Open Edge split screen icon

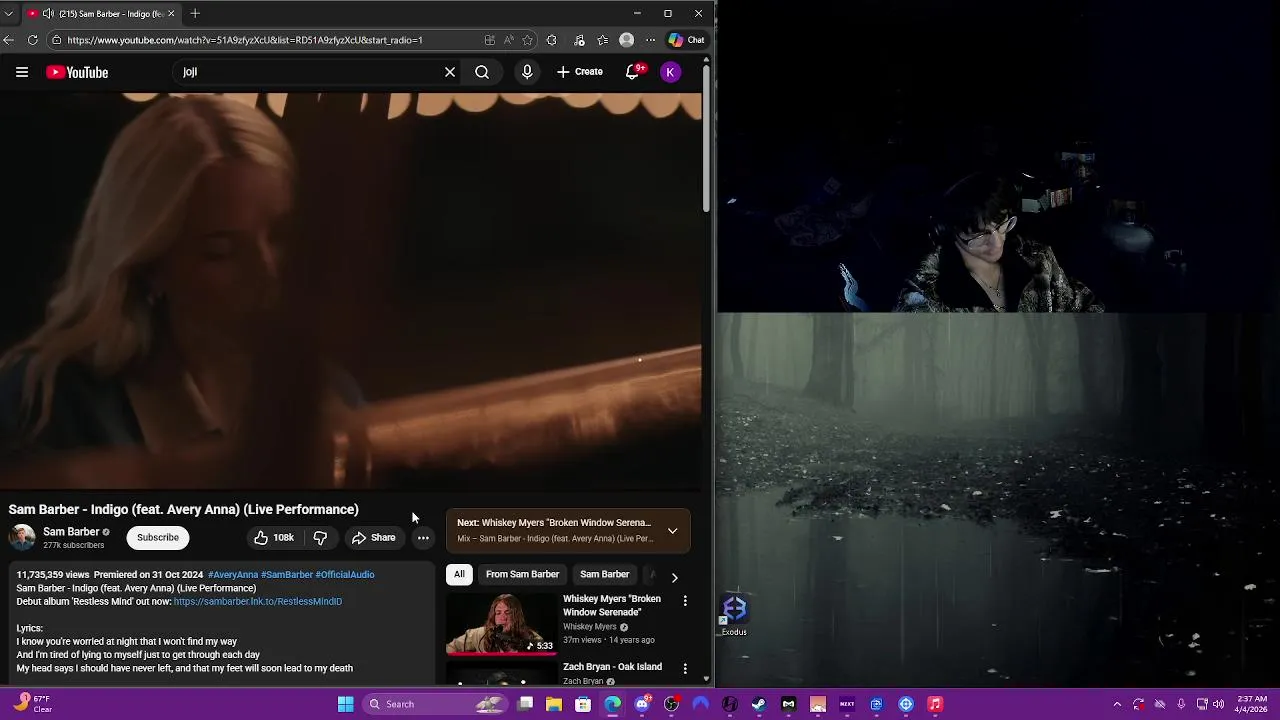coord(489,40)
